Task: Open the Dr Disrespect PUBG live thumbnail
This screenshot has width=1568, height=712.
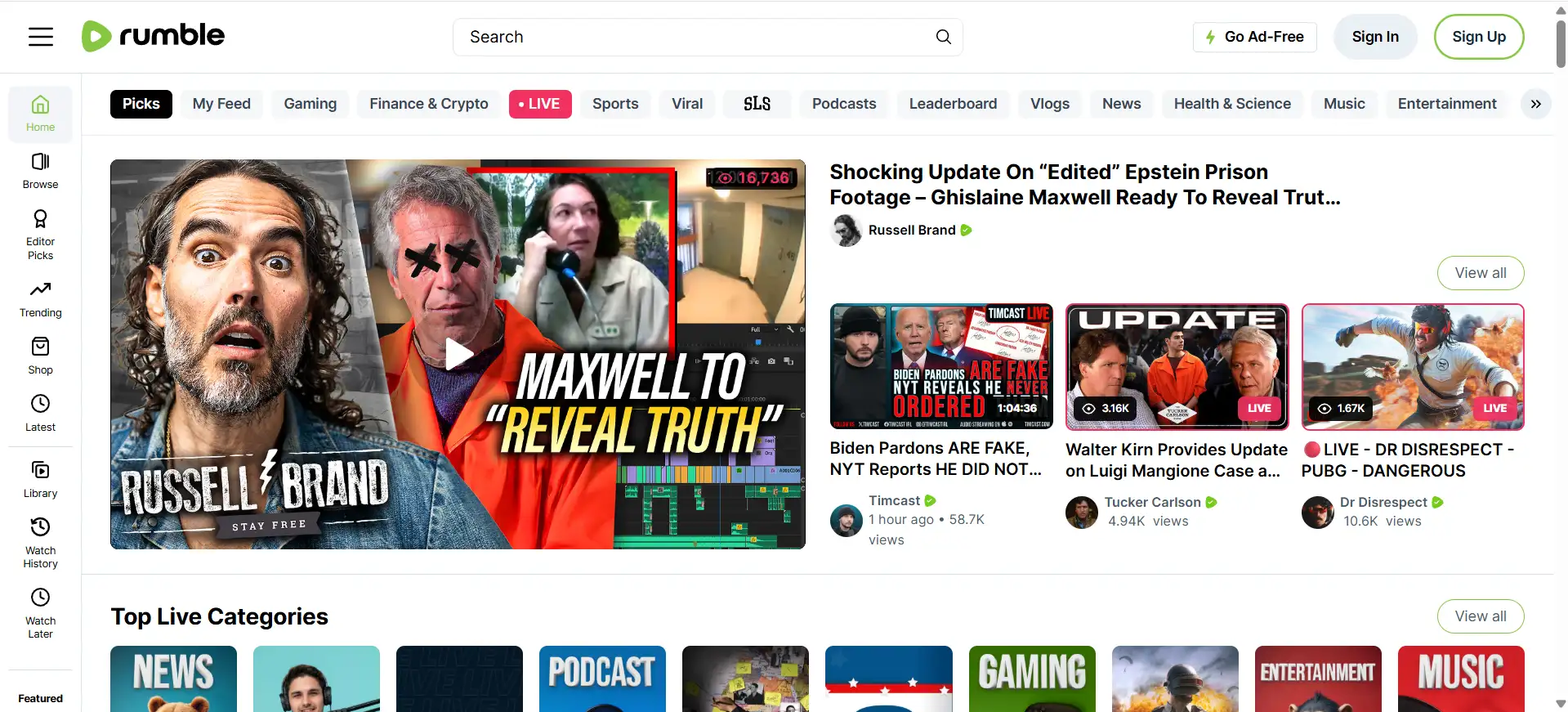Action: coord(1413,367)
